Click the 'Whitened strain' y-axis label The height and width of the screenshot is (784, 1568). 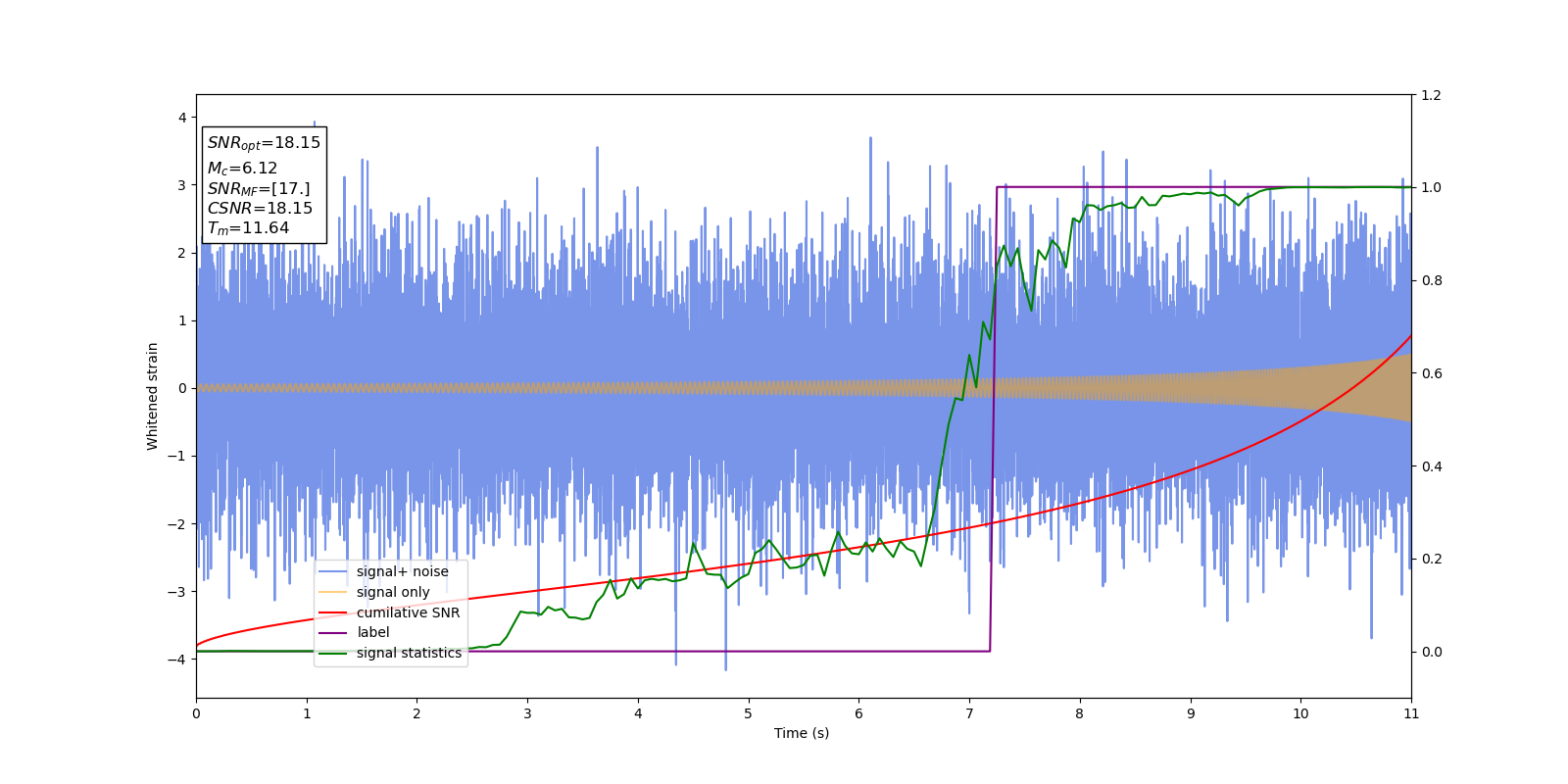[x=153, y=396]
